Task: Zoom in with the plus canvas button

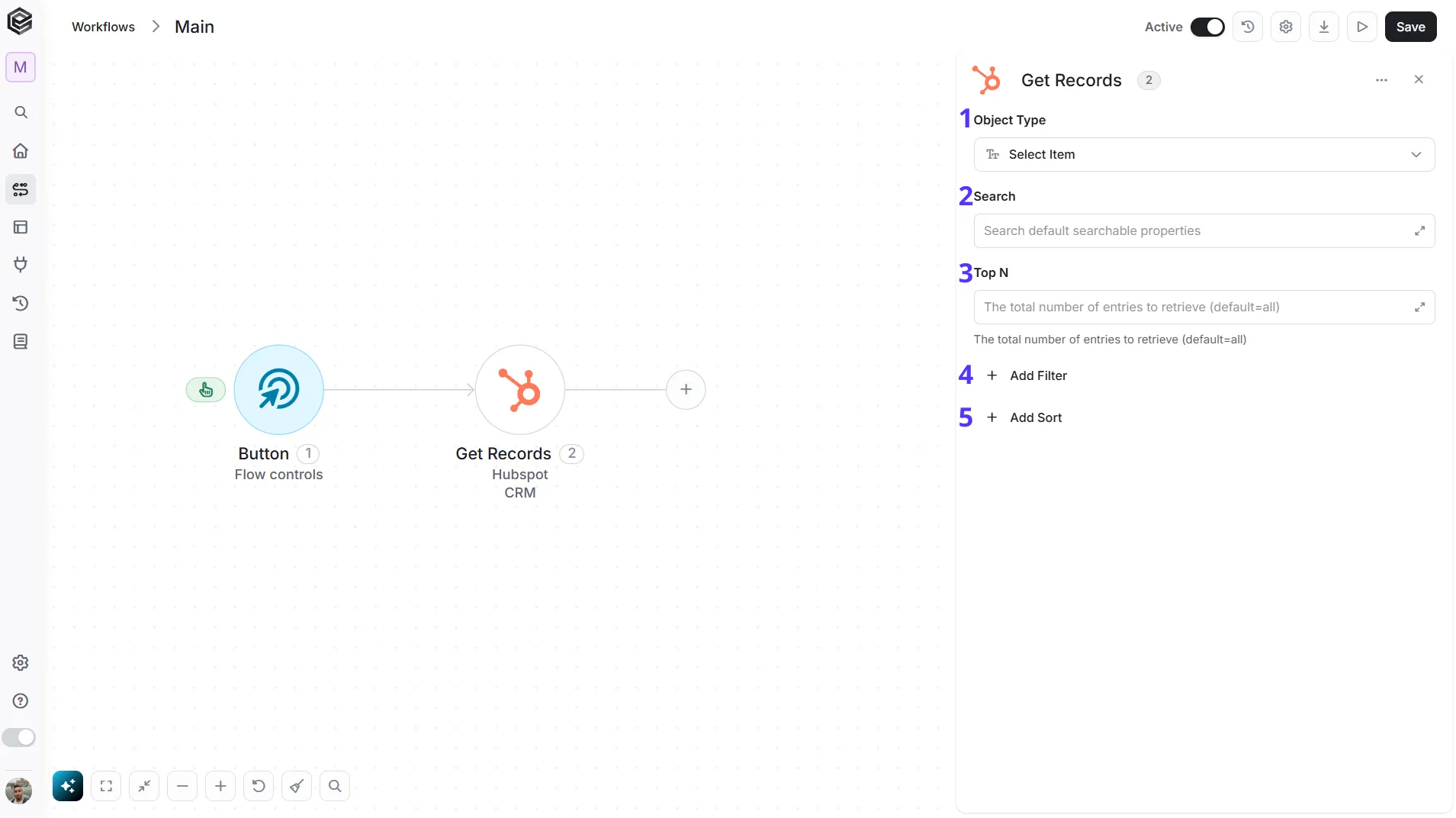Action: 220,786
